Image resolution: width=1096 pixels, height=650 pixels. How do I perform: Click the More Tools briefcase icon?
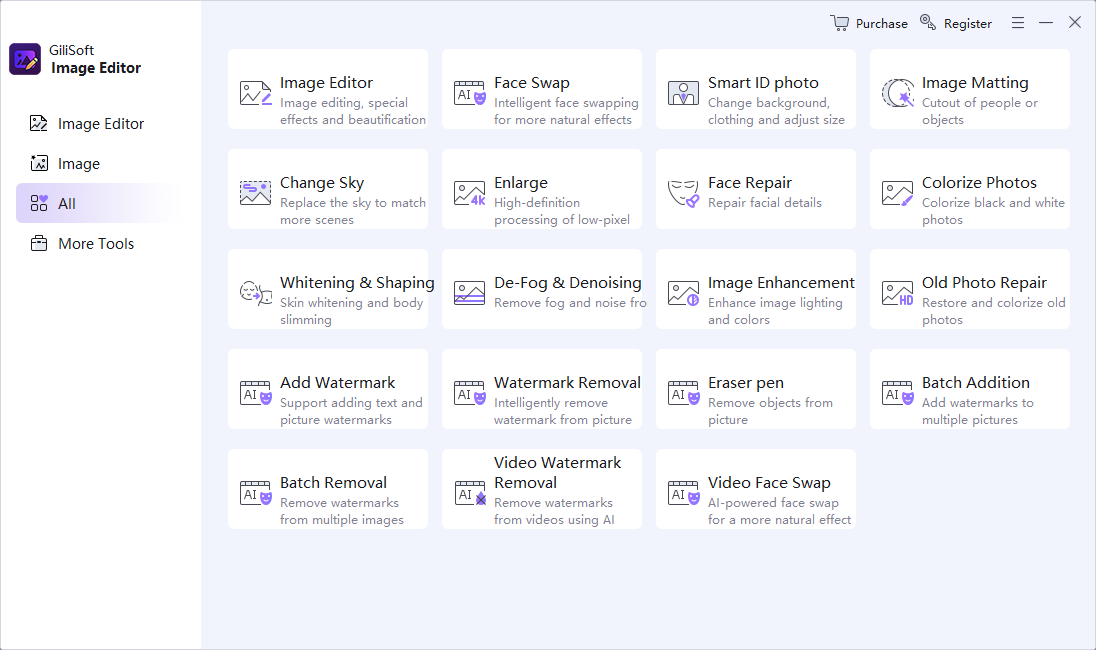coord(39,243)
